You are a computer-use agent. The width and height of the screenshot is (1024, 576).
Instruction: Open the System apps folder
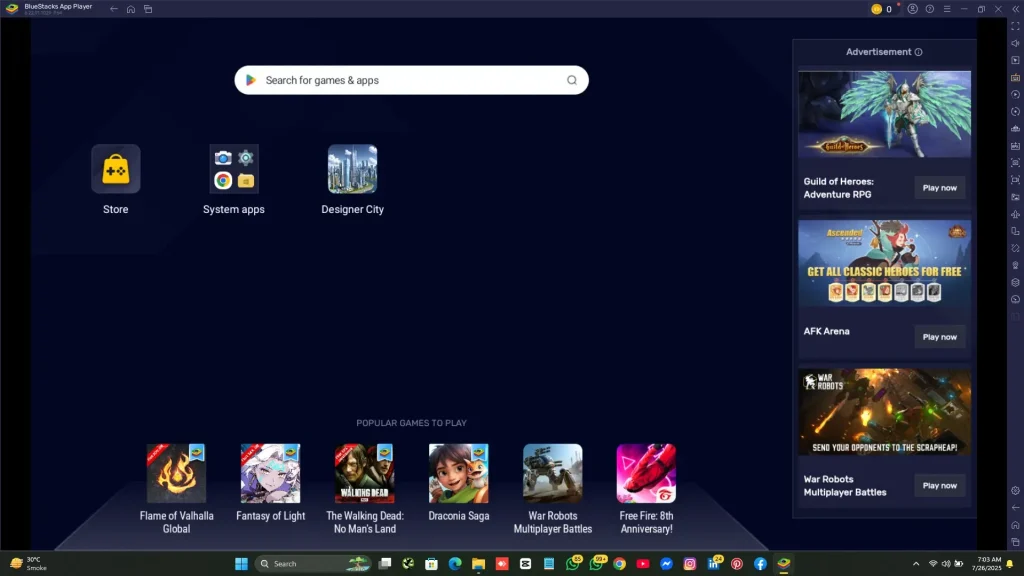coord(234,169)
